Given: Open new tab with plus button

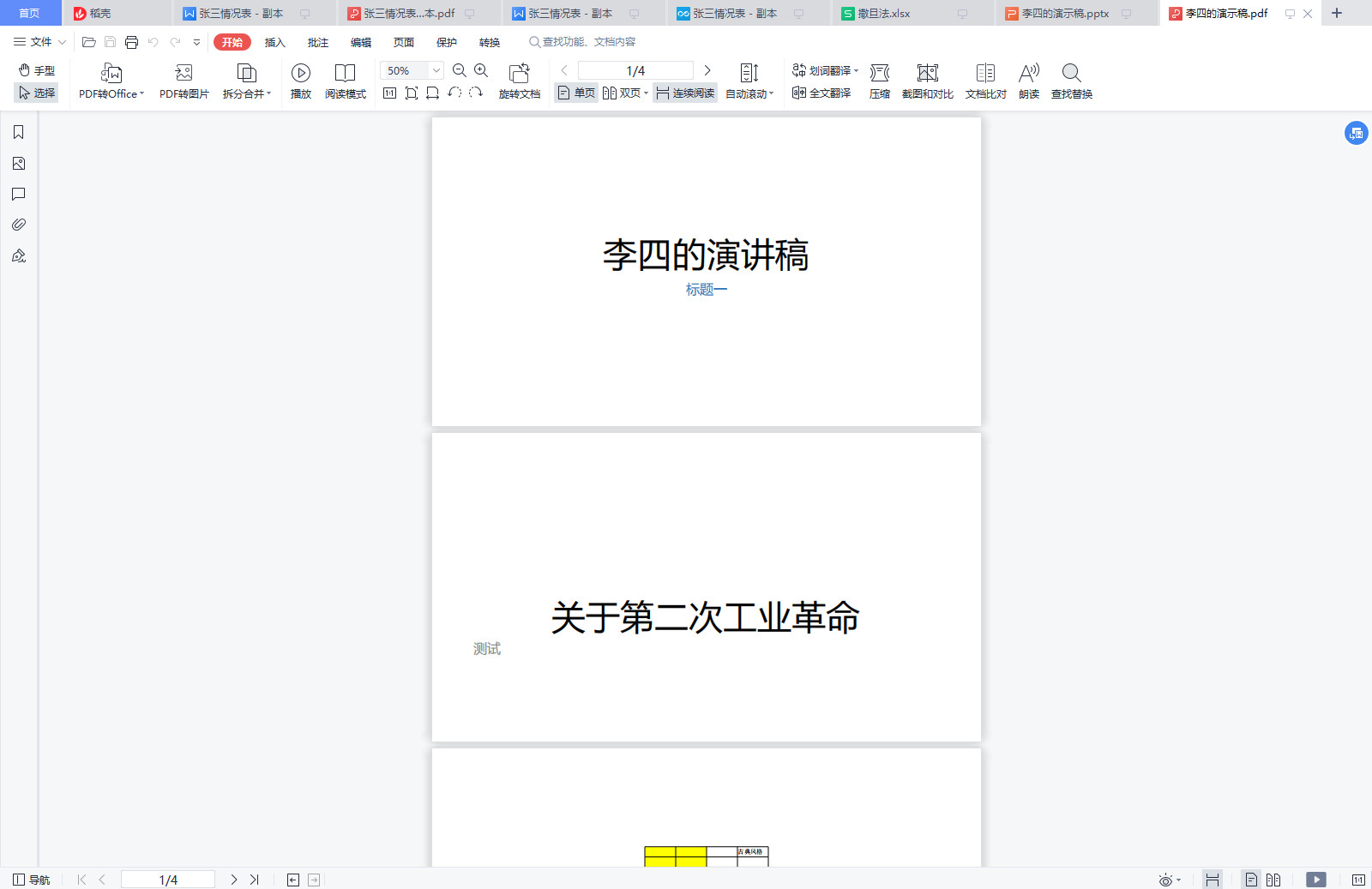Looking at the screenshot, I should (x=1336, y=13).
